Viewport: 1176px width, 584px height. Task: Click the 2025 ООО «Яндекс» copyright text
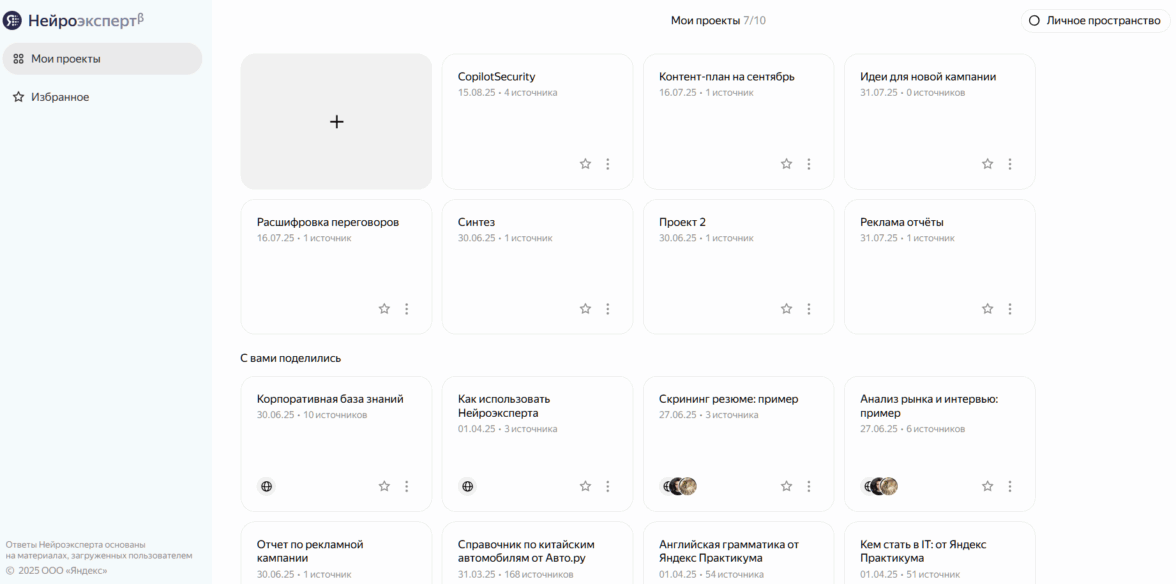tap(56, 571)
